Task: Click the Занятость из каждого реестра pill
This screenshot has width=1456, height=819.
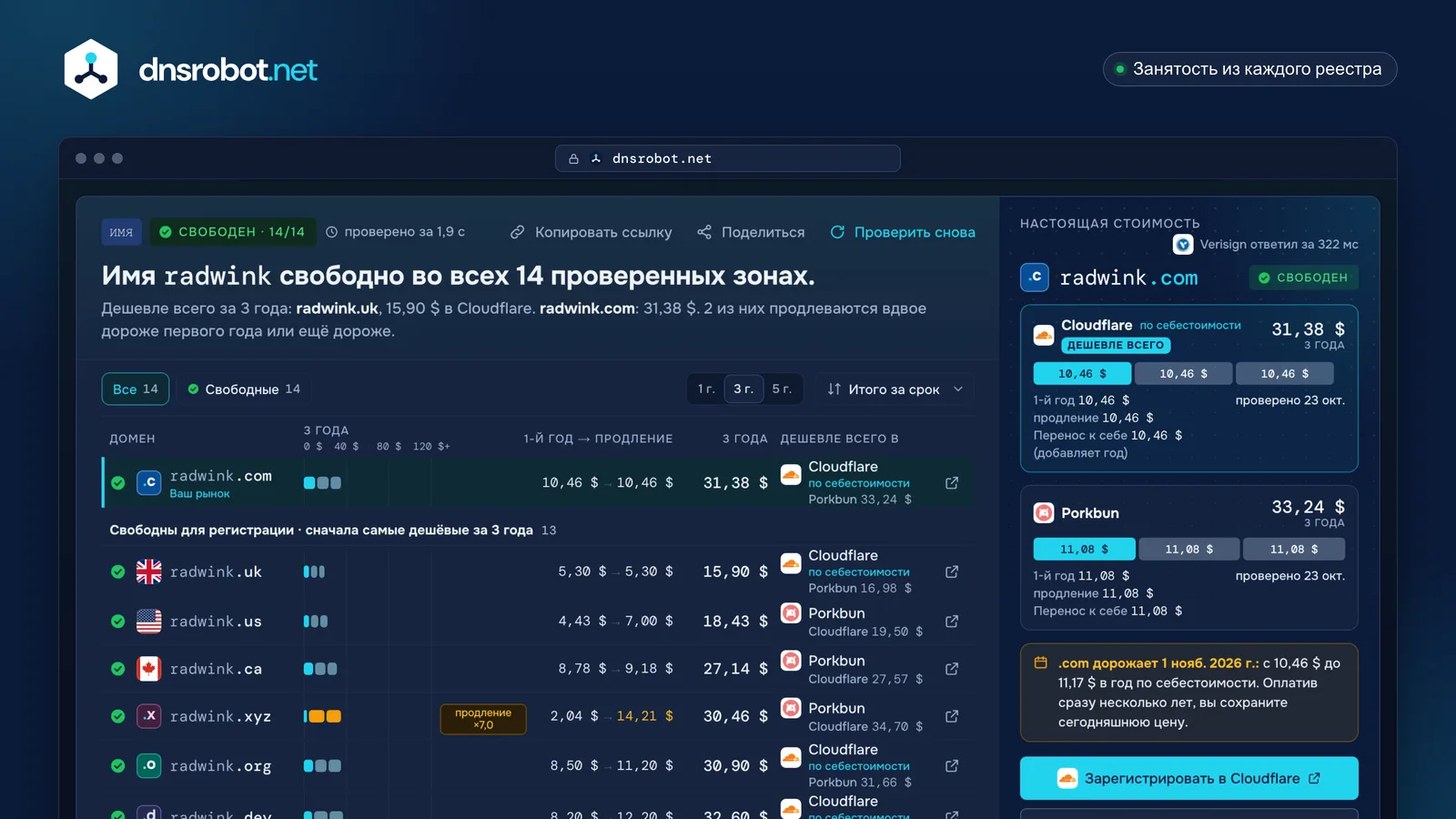Action: click(x=1249, y=69)
